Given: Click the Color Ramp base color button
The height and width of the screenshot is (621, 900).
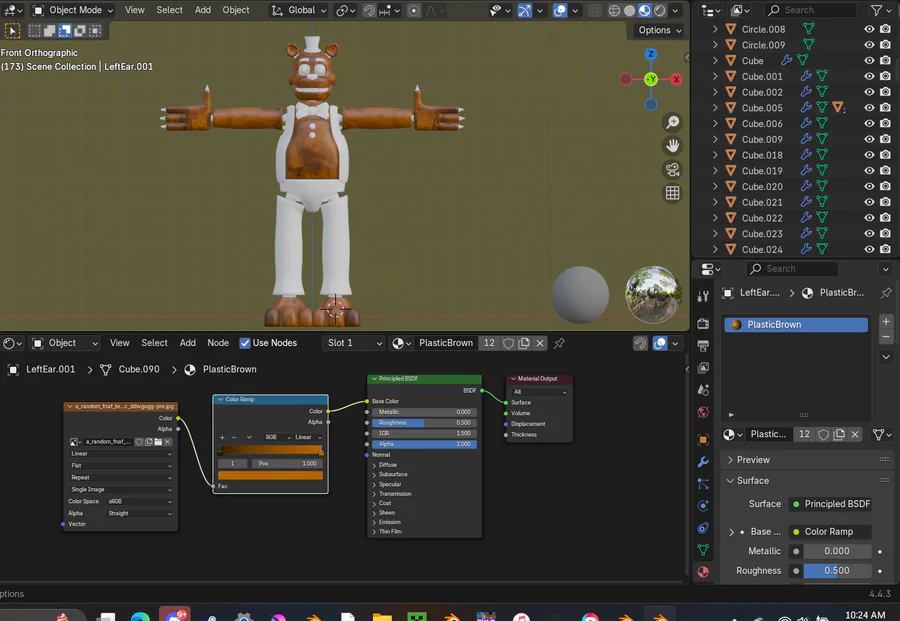Looking at the screenshot, I should coord(830,531).
